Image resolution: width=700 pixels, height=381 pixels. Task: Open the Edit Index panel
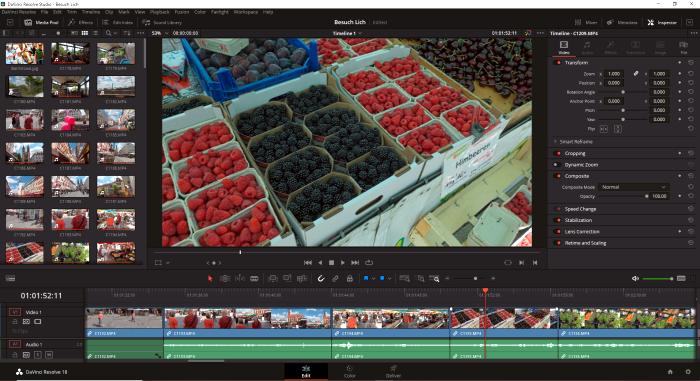tap(117, 22)
